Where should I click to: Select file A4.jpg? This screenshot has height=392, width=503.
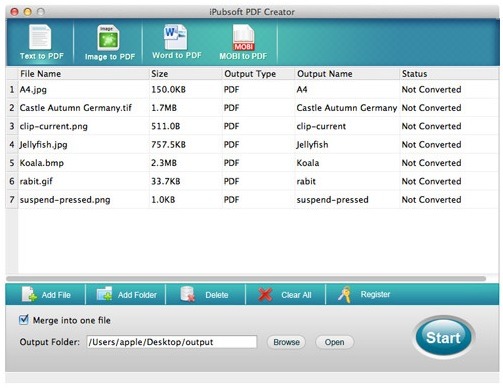pos(33,90)
